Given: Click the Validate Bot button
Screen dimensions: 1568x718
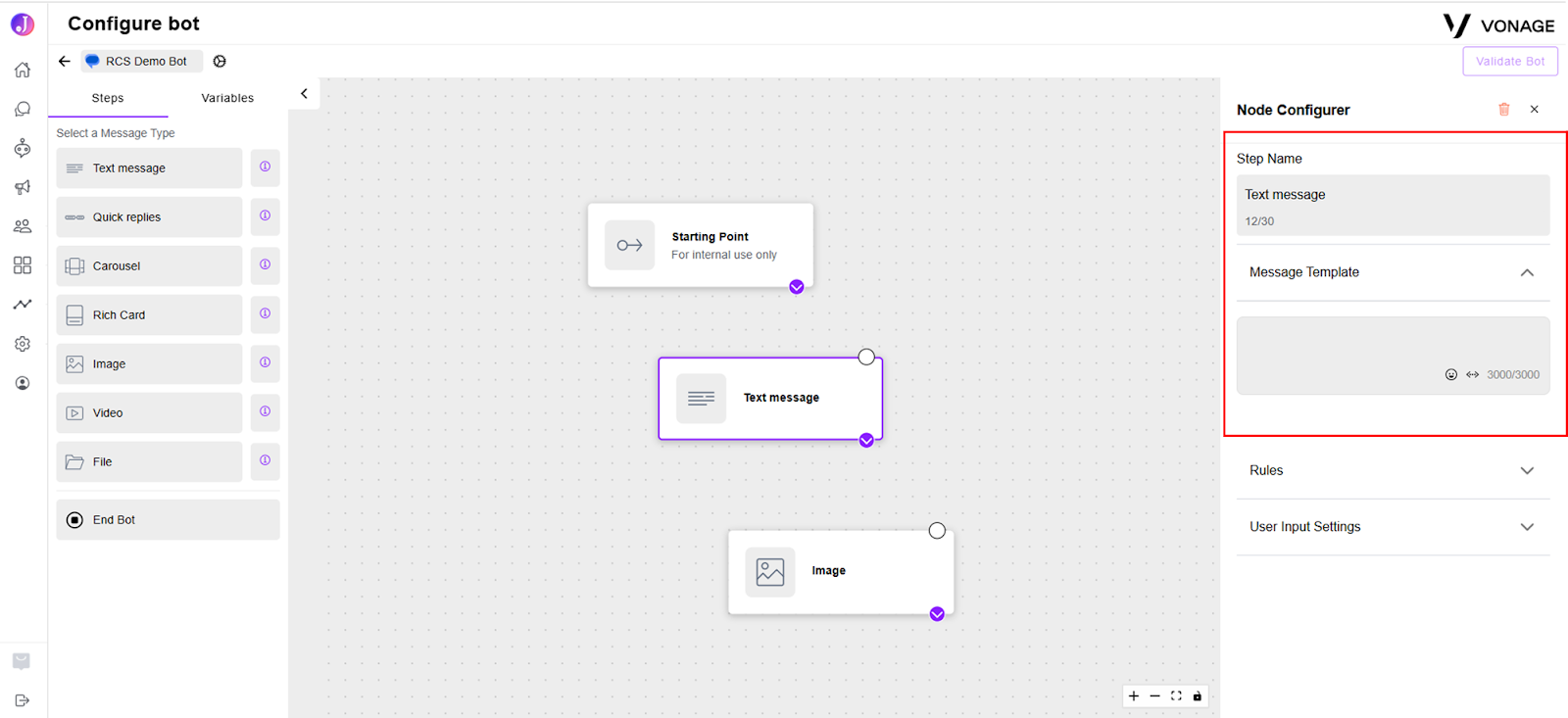Looking at the screenshot, I should [x=1510, y=61].
